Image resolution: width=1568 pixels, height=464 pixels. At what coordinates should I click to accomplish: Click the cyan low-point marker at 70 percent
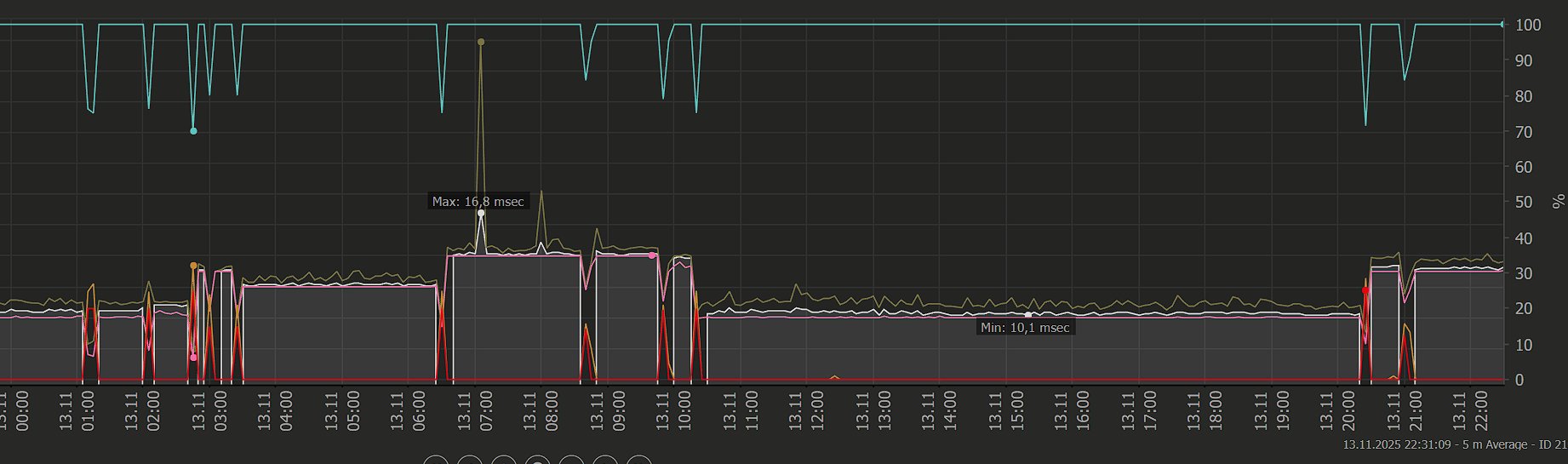coord(193,131)
